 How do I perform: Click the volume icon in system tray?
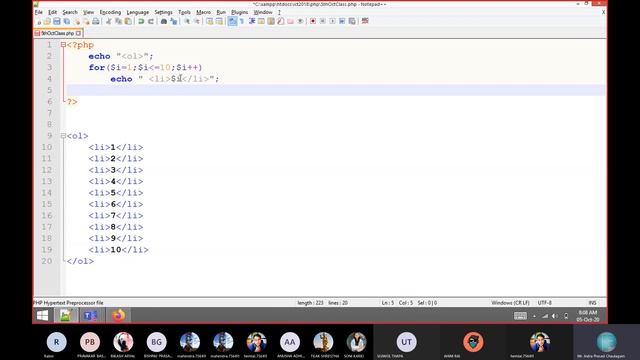point(555,316)
